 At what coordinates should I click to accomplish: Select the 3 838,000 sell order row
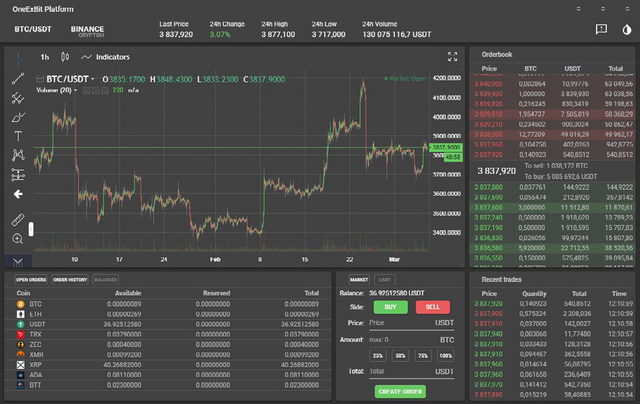tap(552, 134)
